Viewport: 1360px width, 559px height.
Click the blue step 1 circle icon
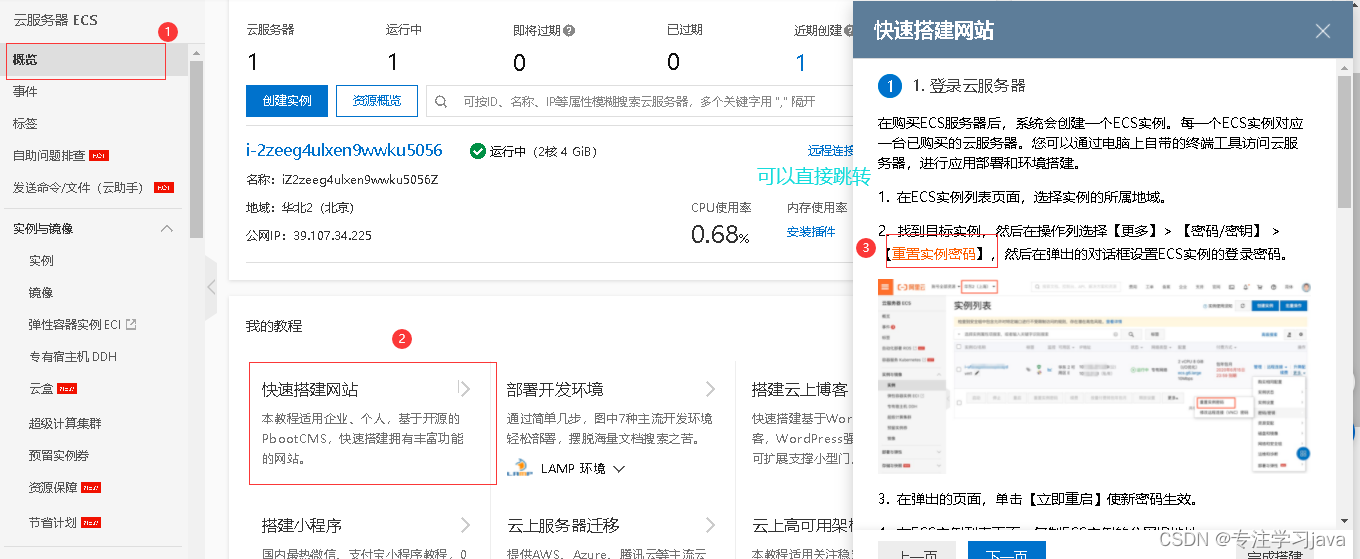coord(890,86)
